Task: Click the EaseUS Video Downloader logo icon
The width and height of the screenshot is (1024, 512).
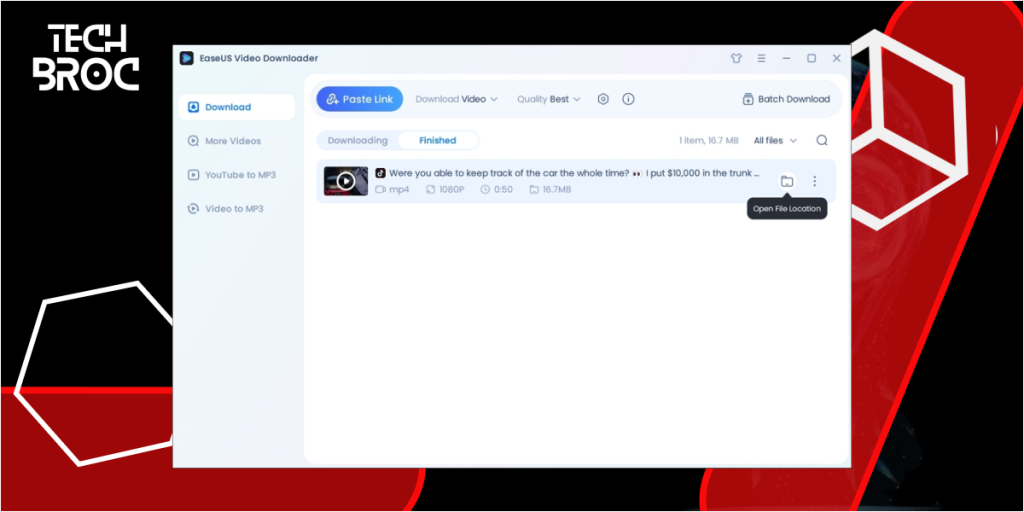Action: coord(187,58)
